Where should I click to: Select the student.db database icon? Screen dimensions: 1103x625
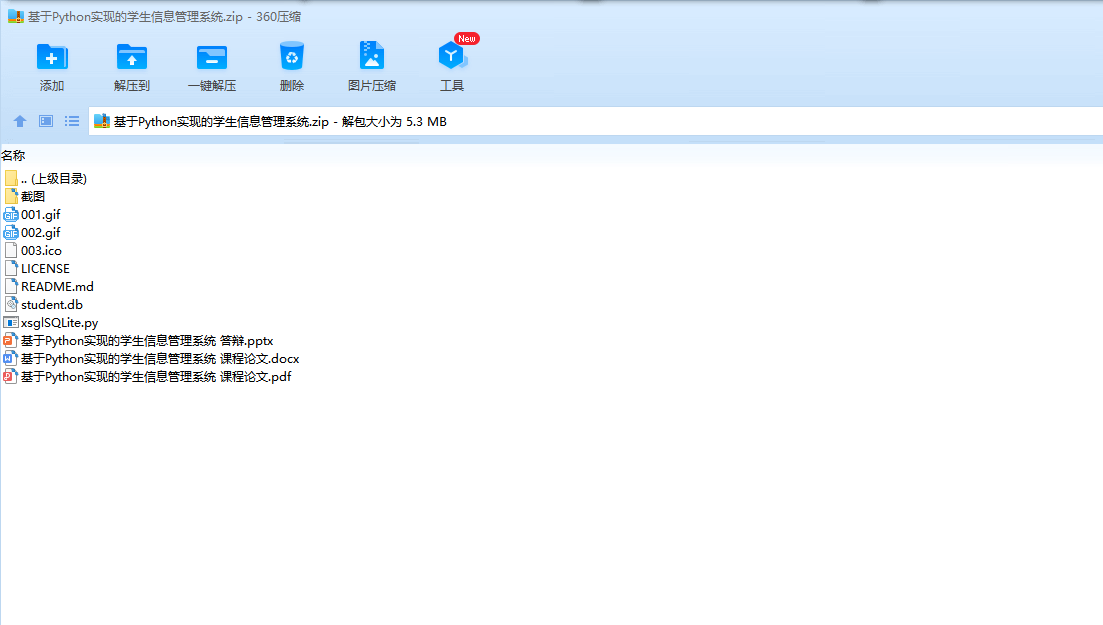point(11,305)
